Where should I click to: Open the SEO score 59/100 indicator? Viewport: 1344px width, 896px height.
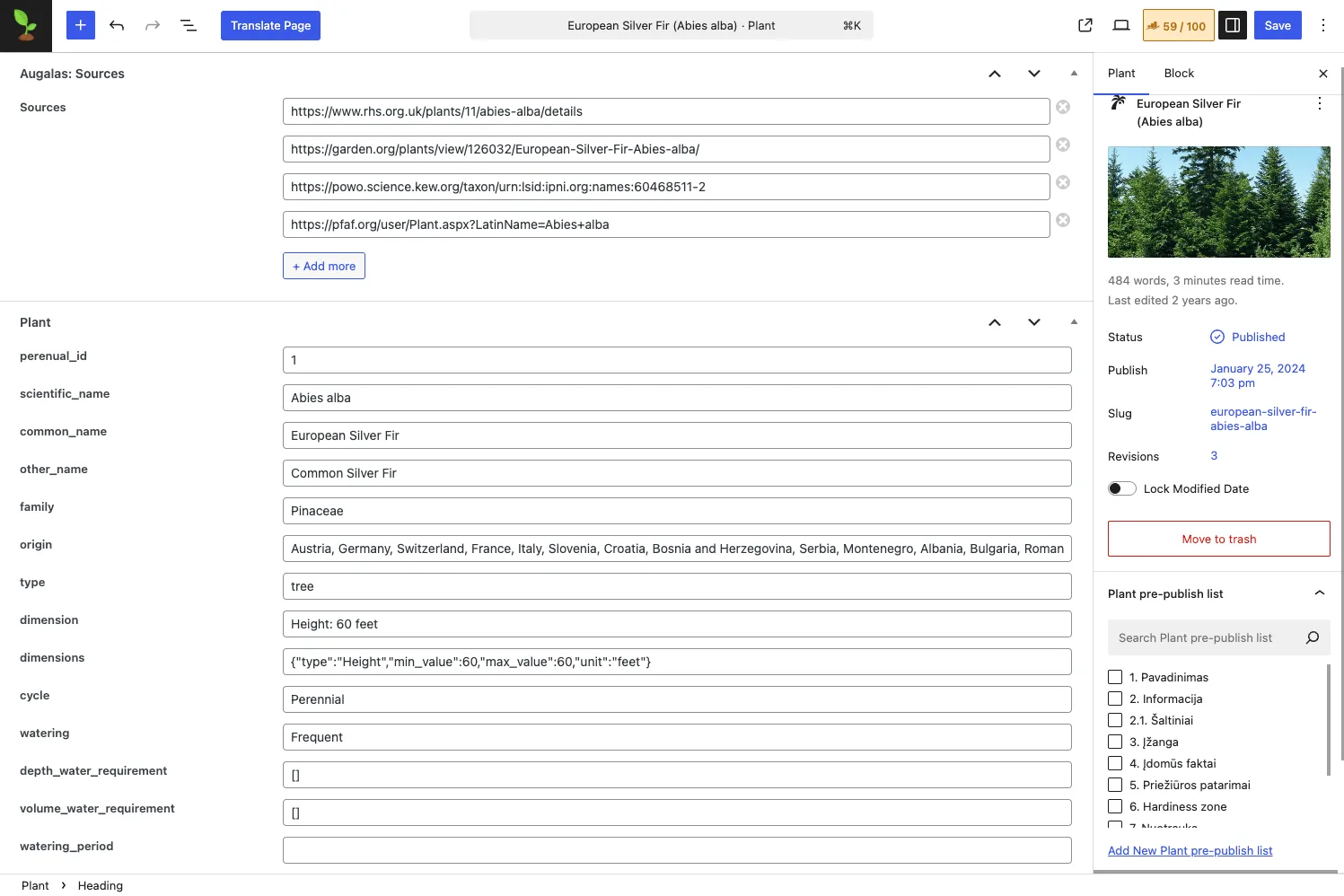pos(1178,25)
